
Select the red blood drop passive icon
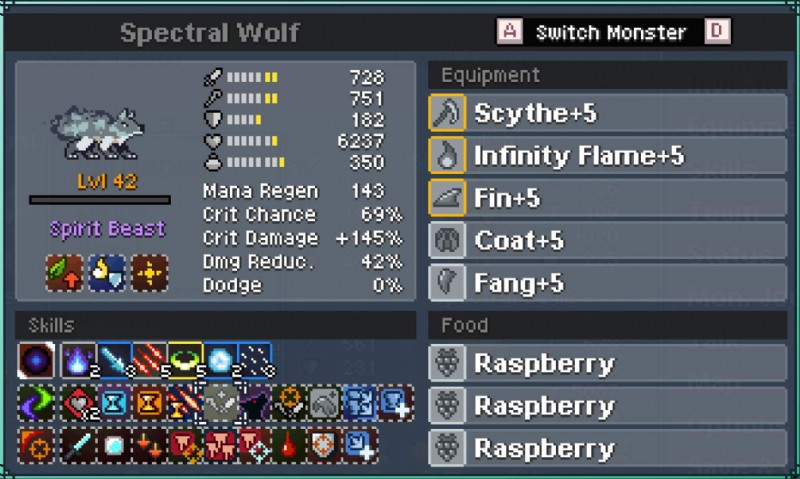coord(289,446)
